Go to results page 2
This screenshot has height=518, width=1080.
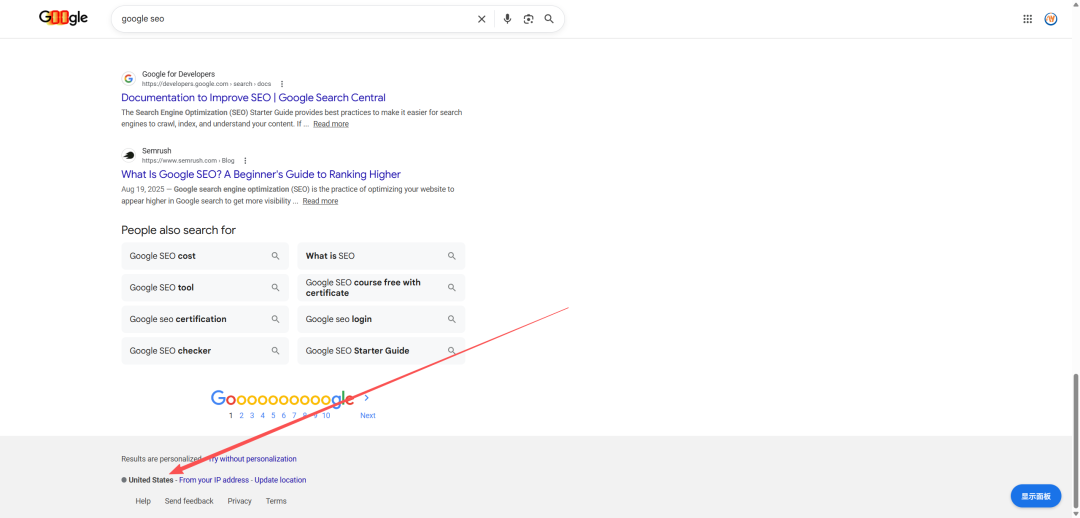click(241, 415)
